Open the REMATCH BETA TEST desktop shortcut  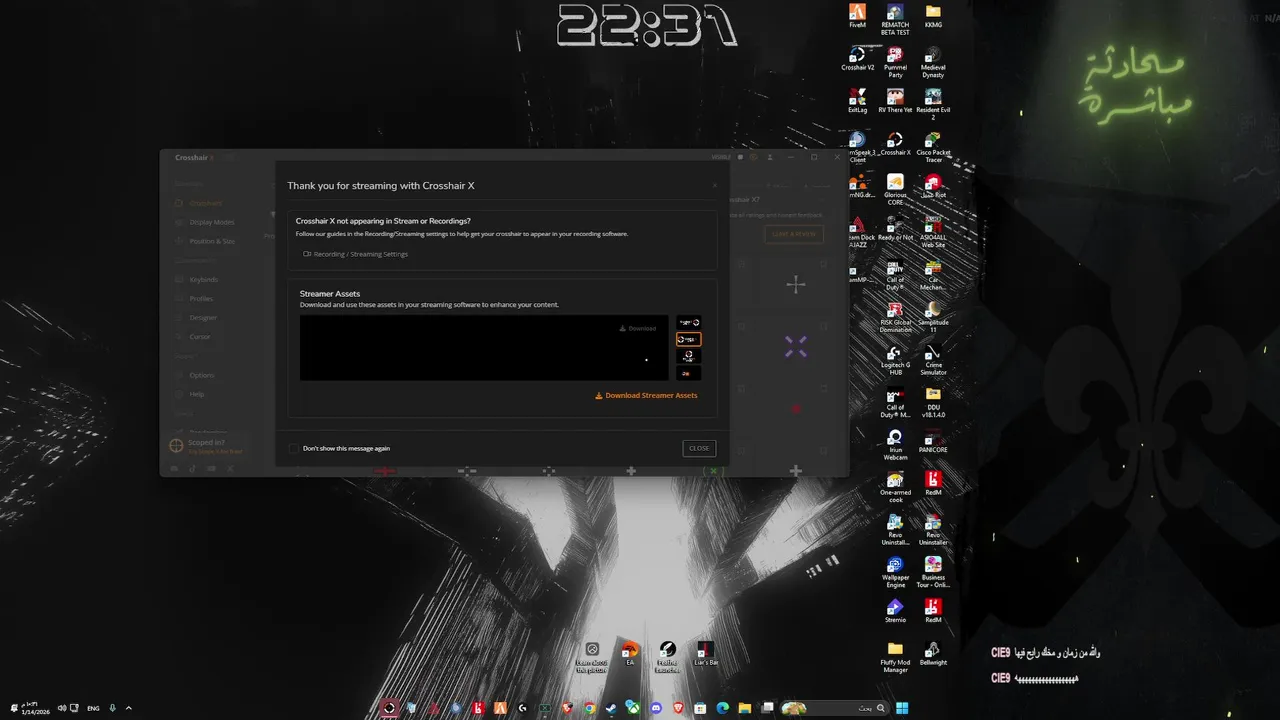point(895,19)
